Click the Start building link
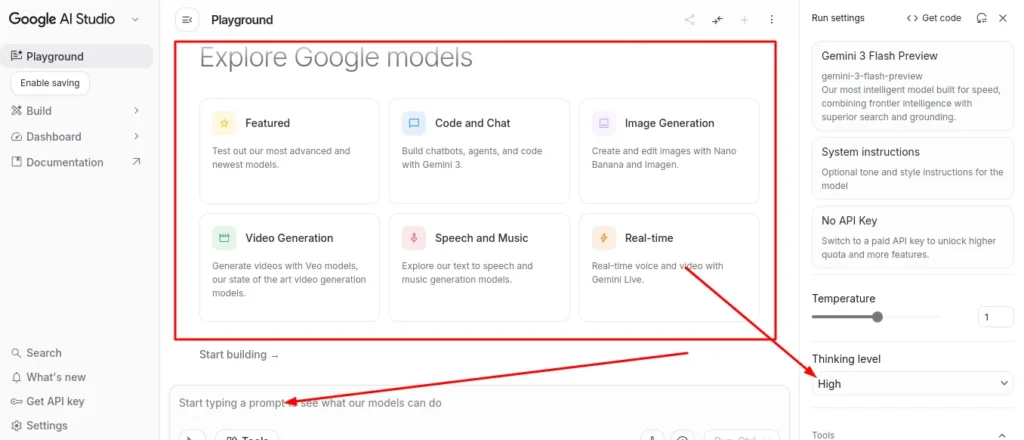The height and width of the screenshot is (440, 1024). 239,354
